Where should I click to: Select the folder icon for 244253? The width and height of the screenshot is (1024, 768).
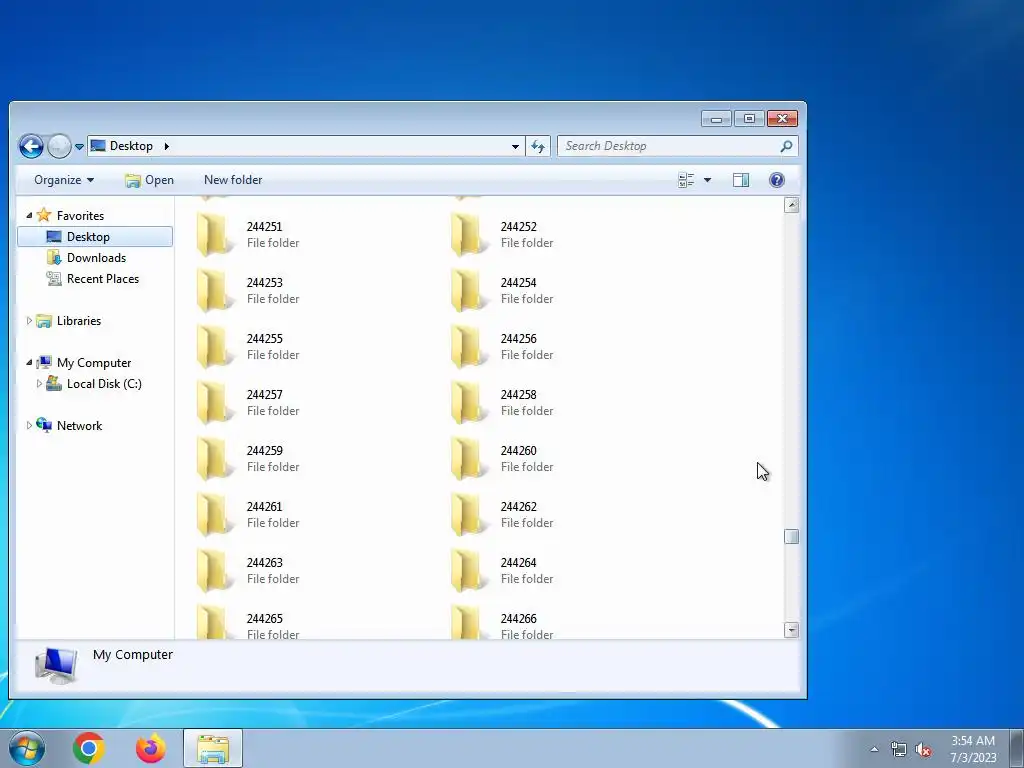click(x=215, y=291)
